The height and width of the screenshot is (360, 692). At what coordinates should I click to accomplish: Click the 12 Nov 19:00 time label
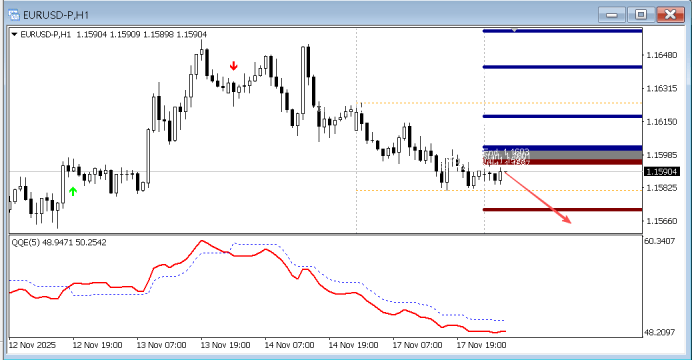tap(98, 345)
